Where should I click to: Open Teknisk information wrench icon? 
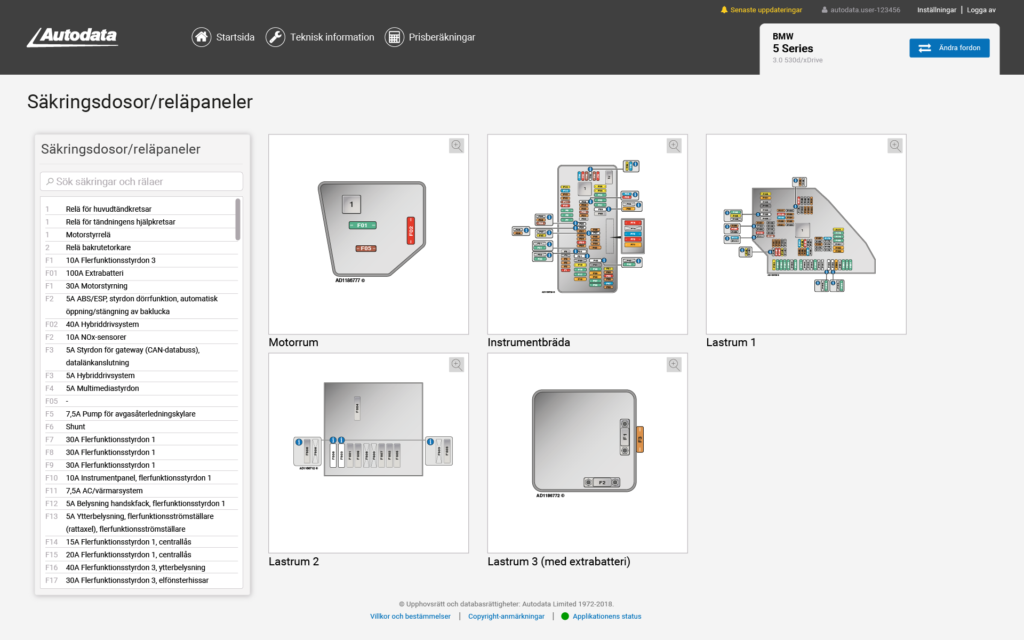[x=275, y=37]
